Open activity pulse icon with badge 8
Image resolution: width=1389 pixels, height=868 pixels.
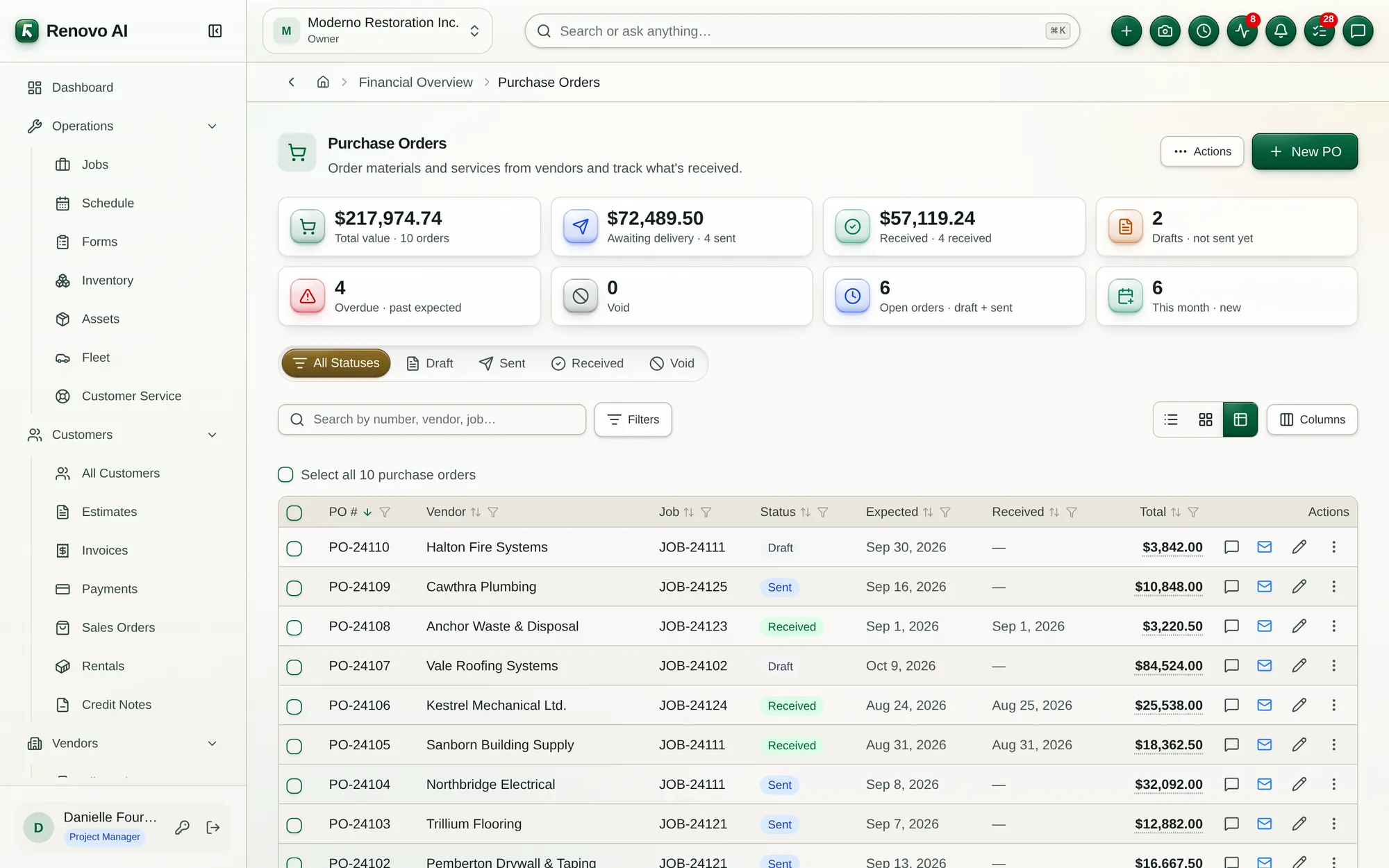[x=1242, y=31]
